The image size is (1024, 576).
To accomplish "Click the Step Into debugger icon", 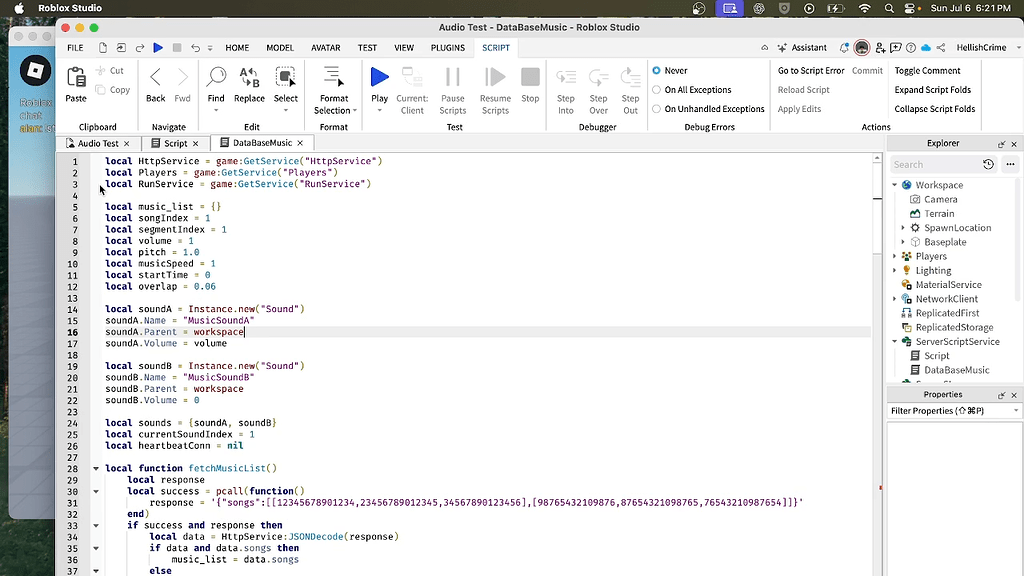I will pyautogui.click(x=566, y=78).
